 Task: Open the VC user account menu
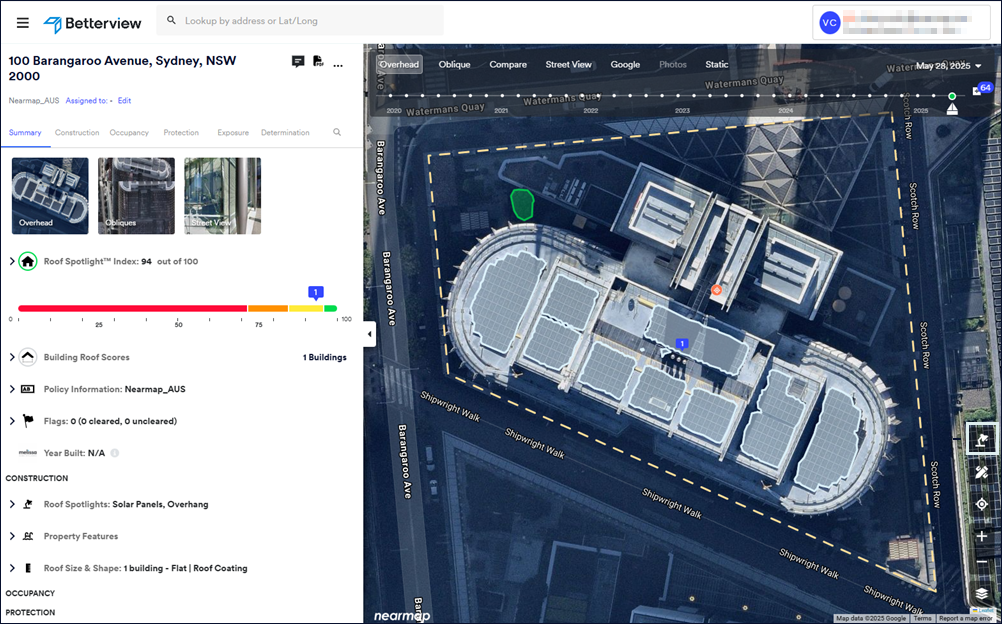click(829, 23)
